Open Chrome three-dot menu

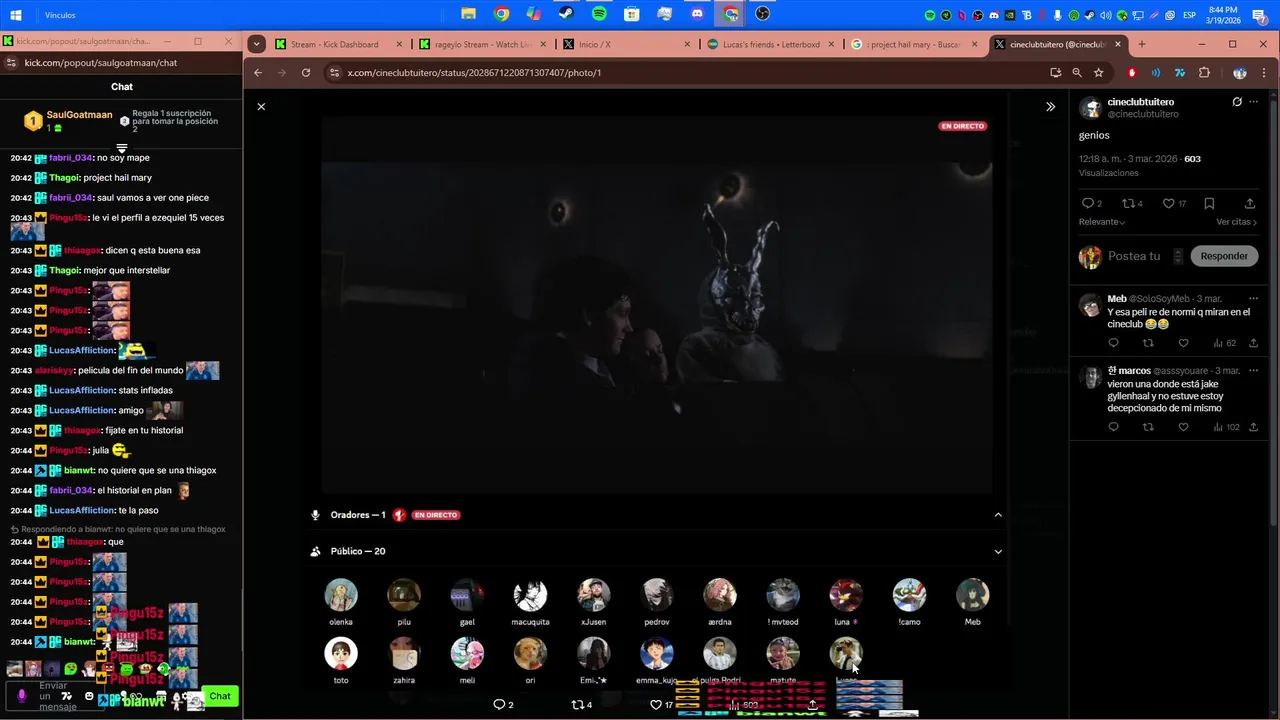click(1265, 73)
